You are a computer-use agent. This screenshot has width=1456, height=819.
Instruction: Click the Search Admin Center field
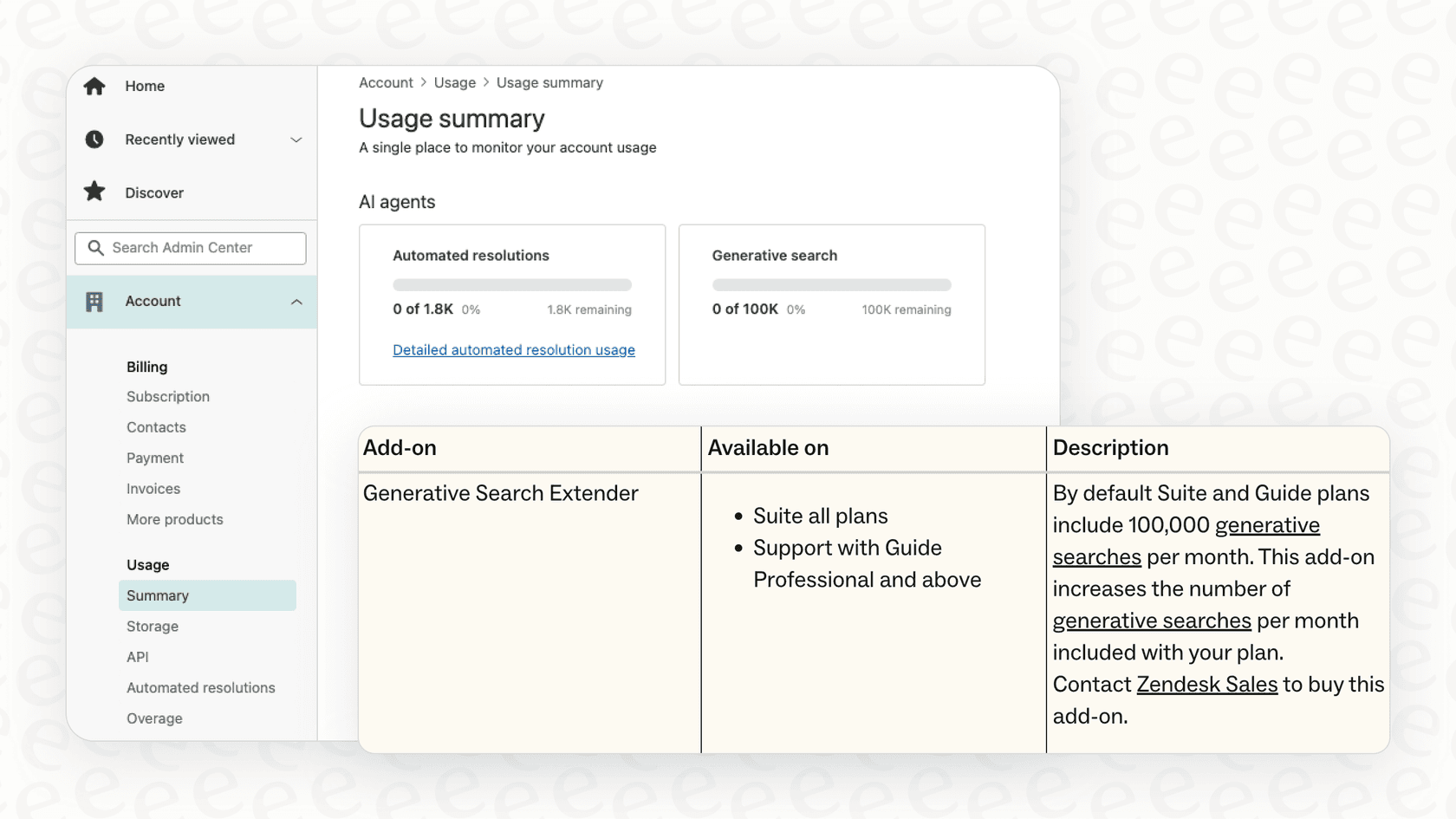click(x=191, y=248)
